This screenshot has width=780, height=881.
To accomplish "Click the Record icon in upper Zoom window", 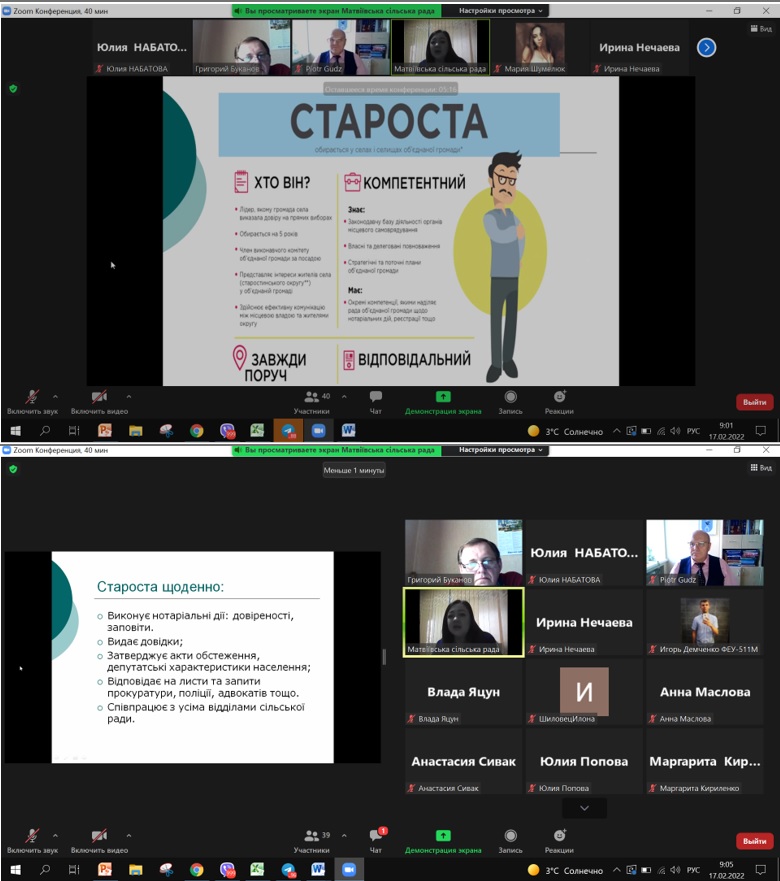I will pos(510,397).
